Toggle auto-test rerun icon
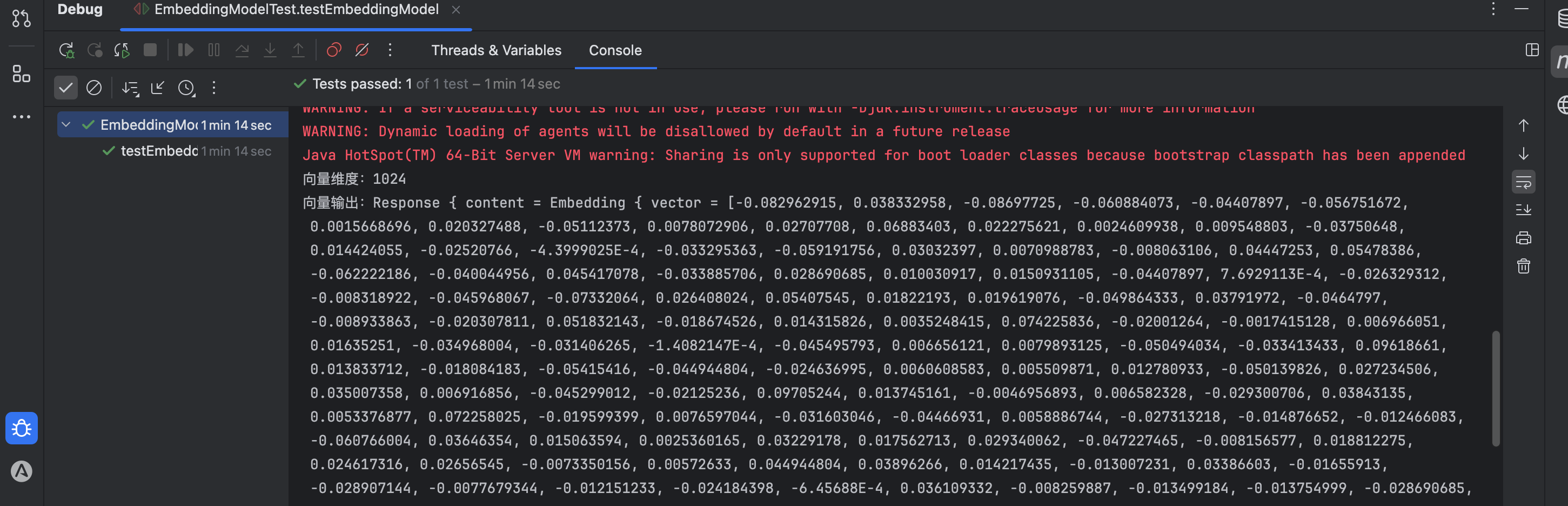This screenshot has width=1568, height=506. 122,50
